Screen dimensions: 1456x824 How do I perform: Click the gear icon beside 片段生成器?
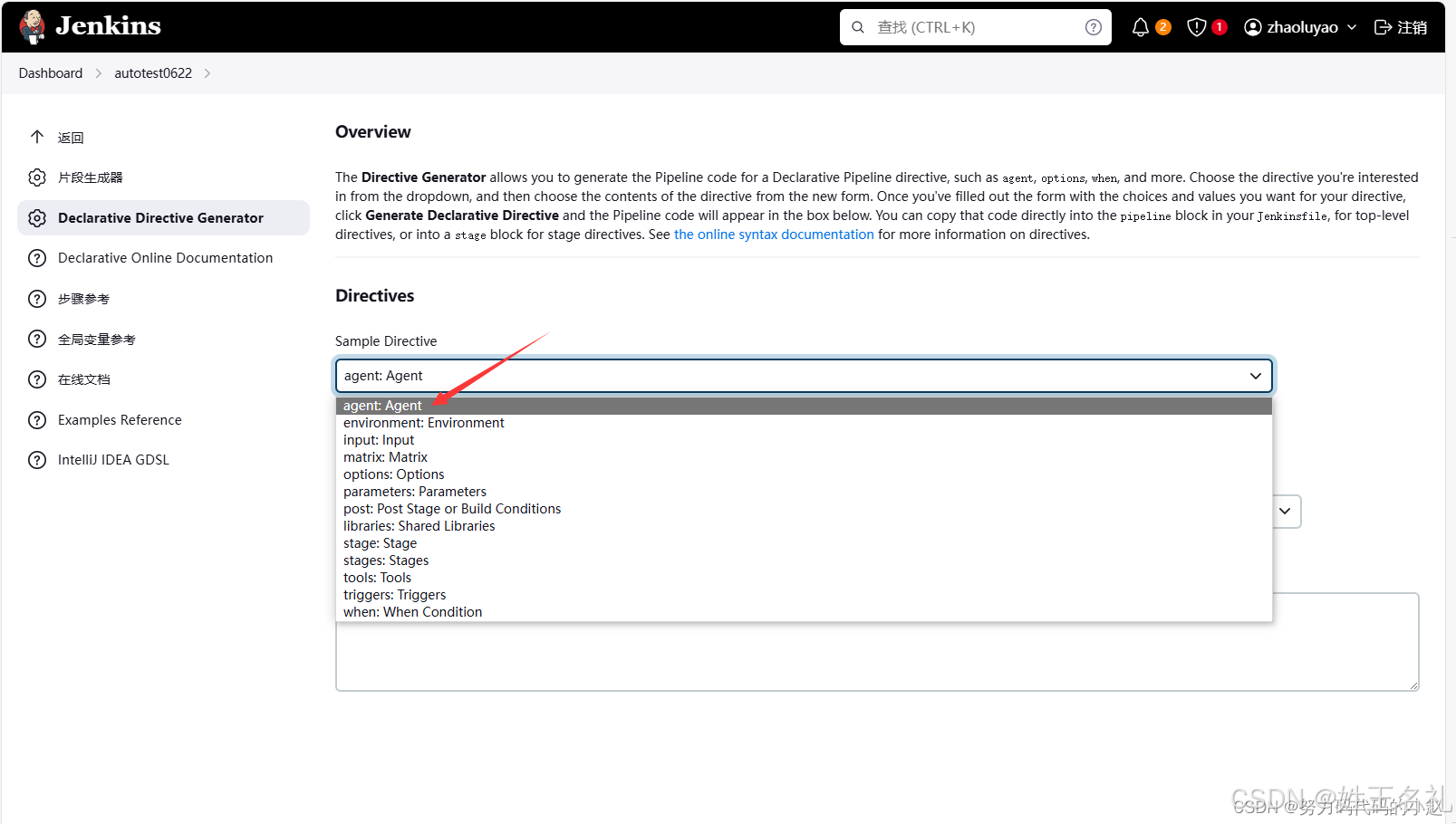tap(37, 177)
